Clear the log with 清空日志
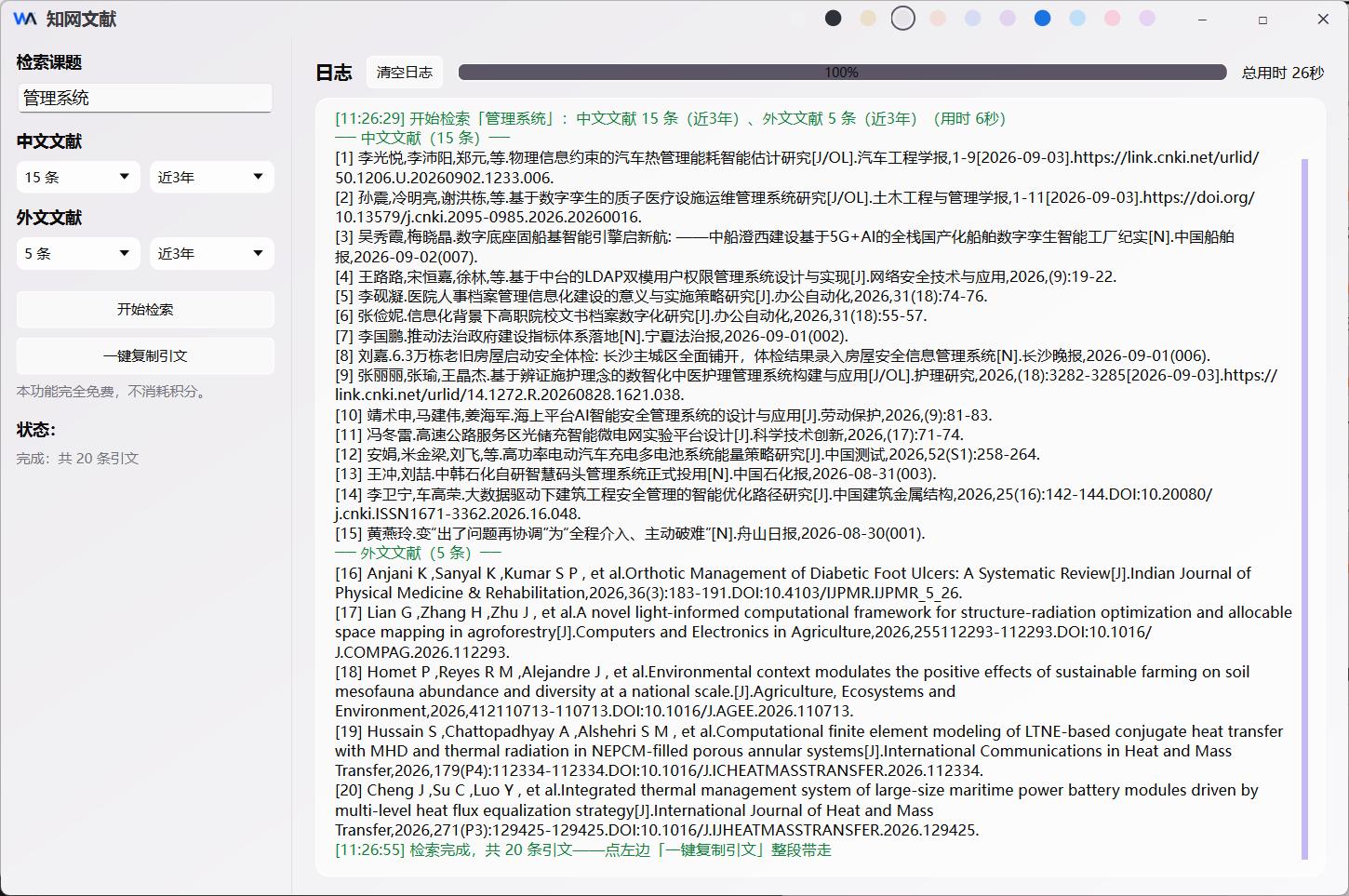This screenshot has height=896, width=1349. point(404,72)
